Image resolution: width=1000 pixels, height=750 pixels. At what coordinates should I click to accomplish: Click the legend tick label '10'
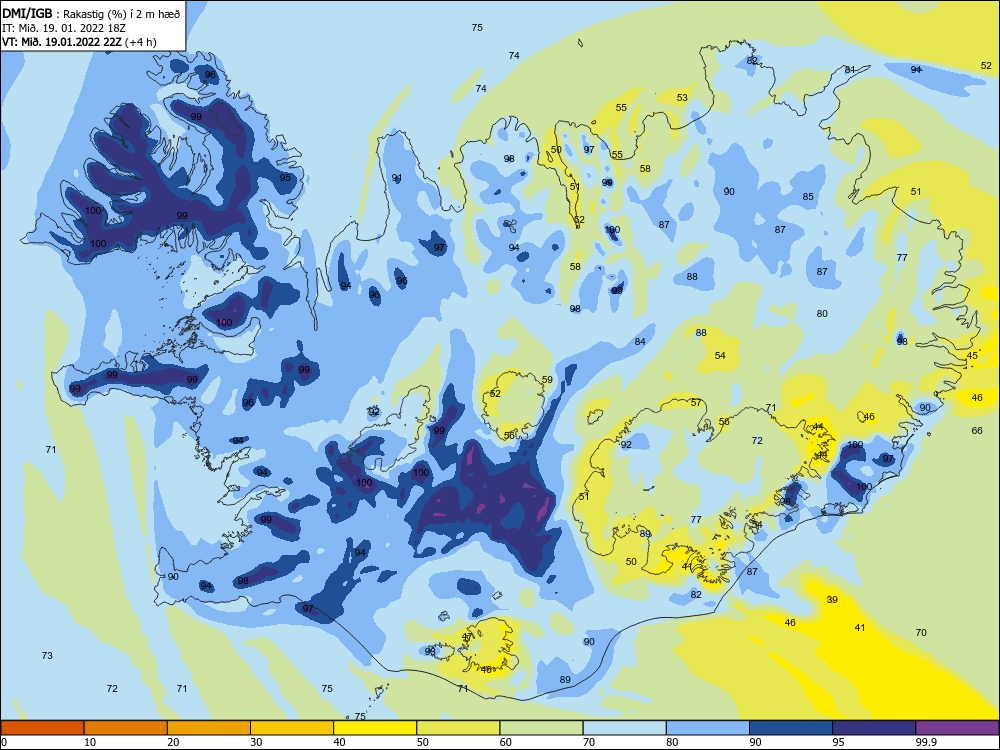tap(90, 742)
